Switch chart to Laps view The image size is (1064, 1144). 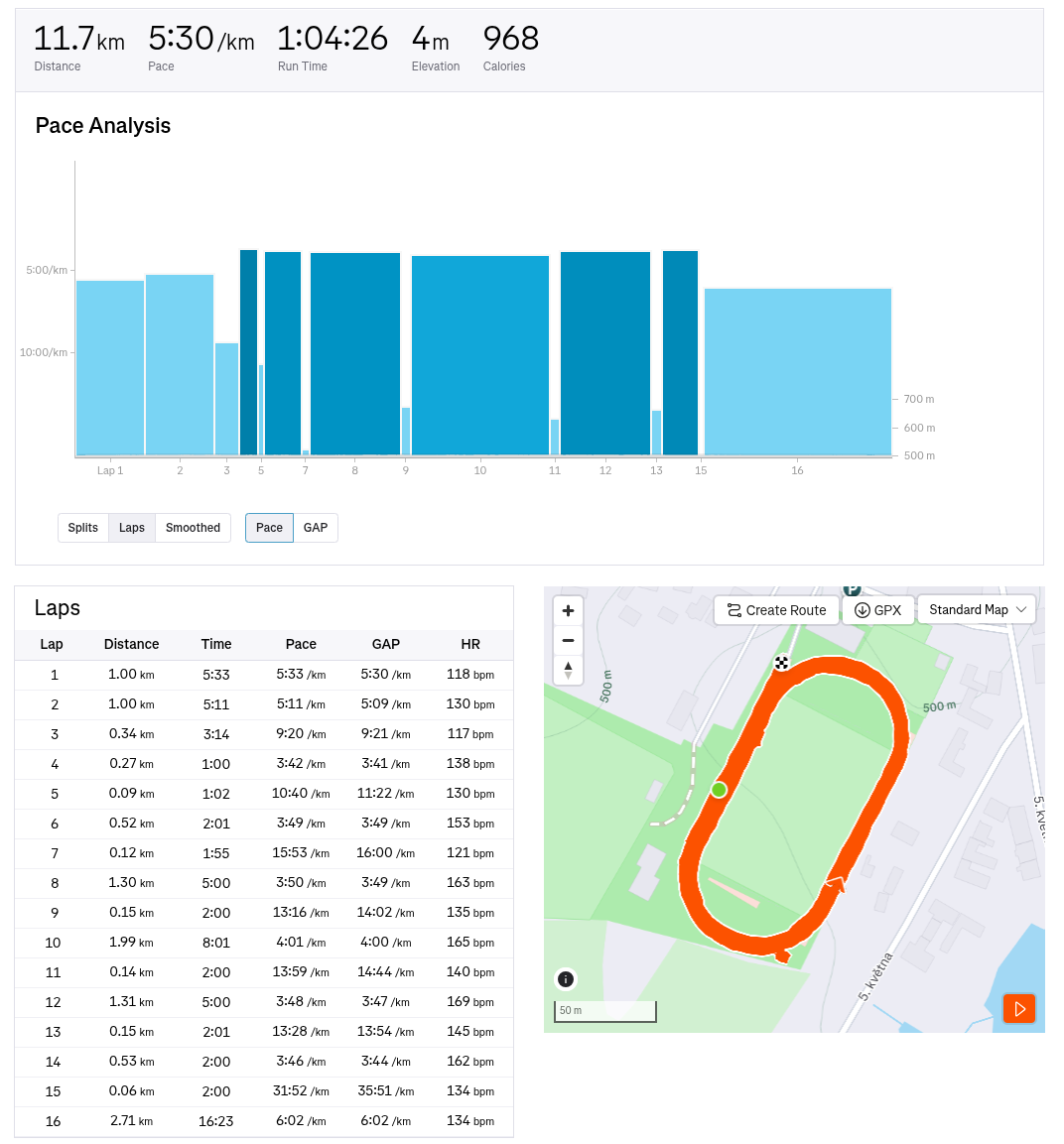[x=132, y=528]
